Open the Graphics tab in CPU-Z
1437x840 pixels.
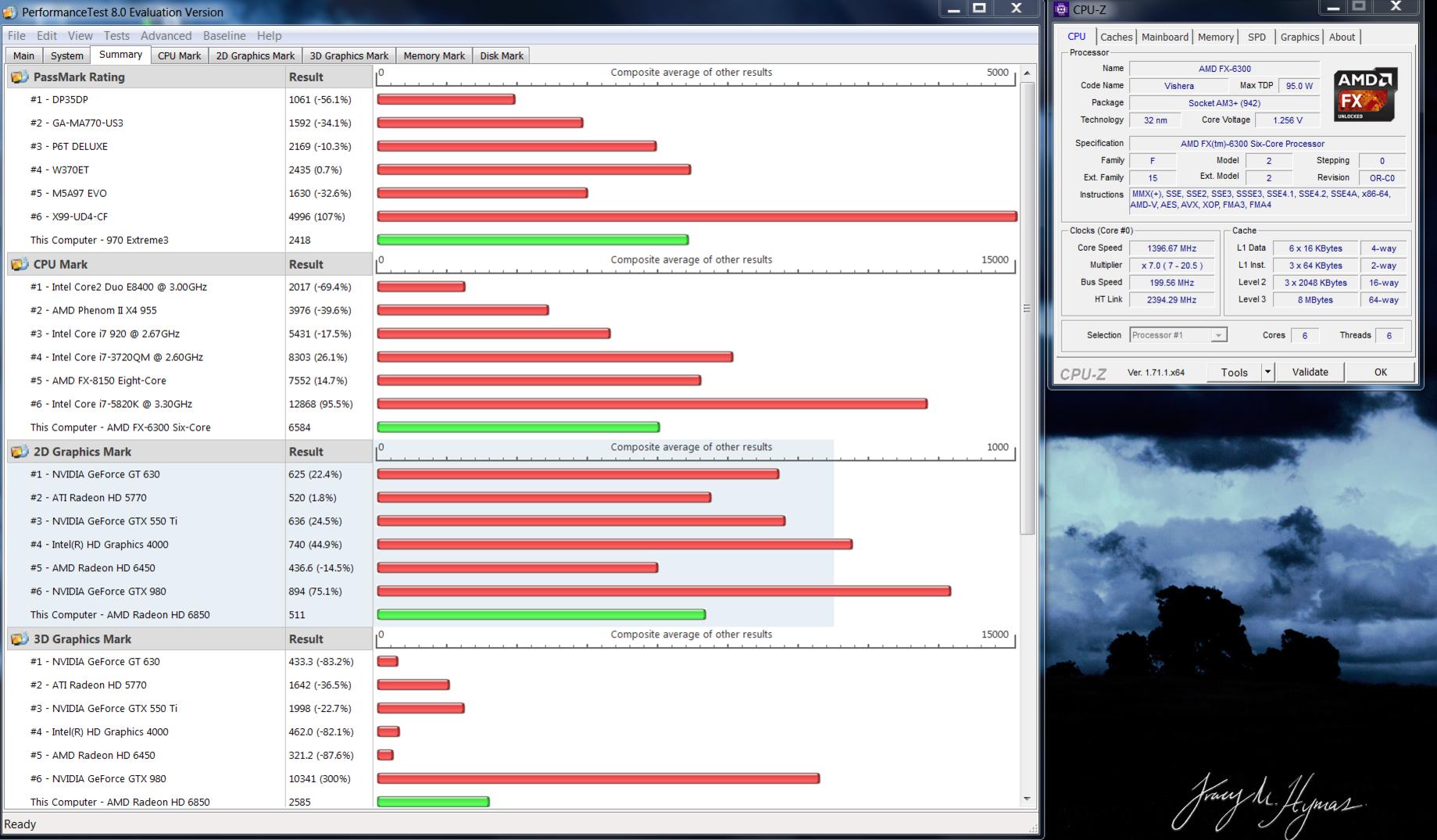[x=1299, y=37]
